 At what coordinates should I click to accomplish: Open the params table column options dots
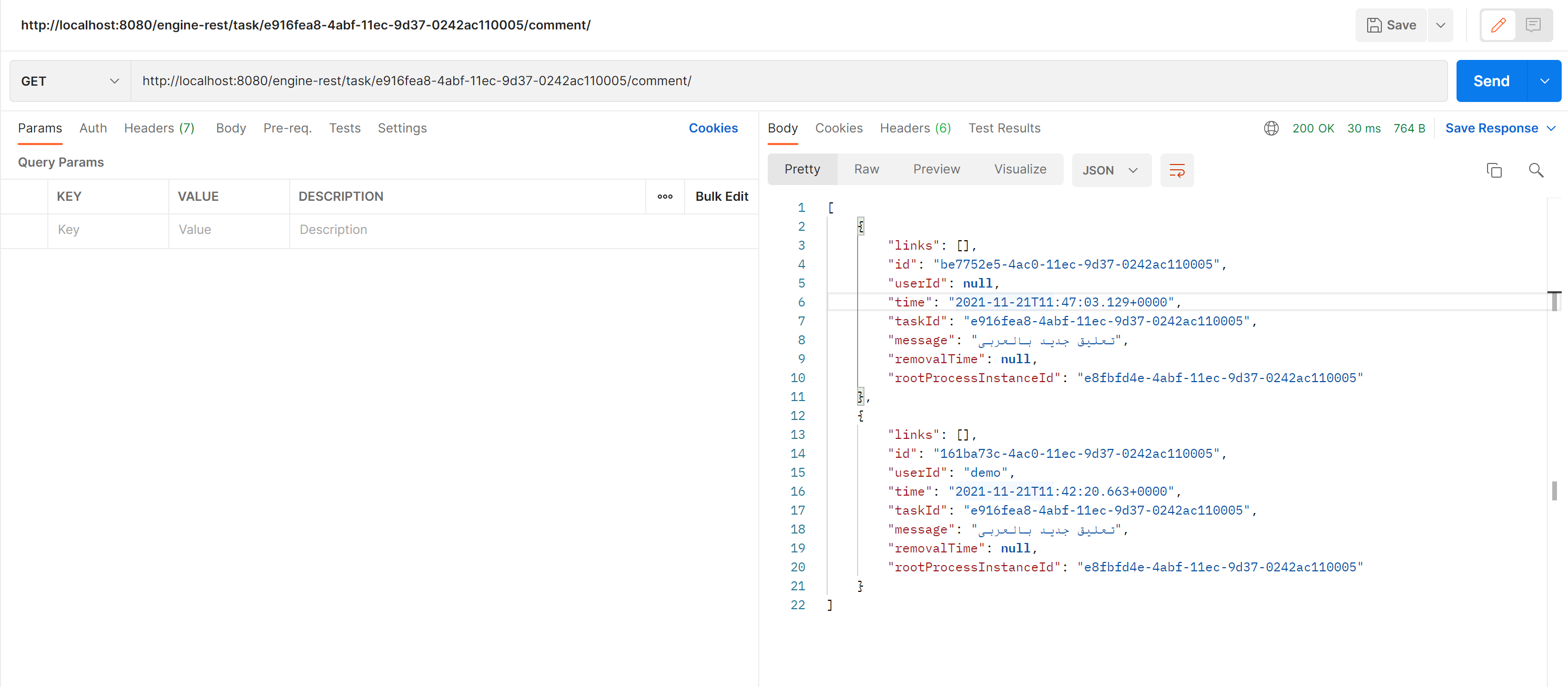pos(665,197)
